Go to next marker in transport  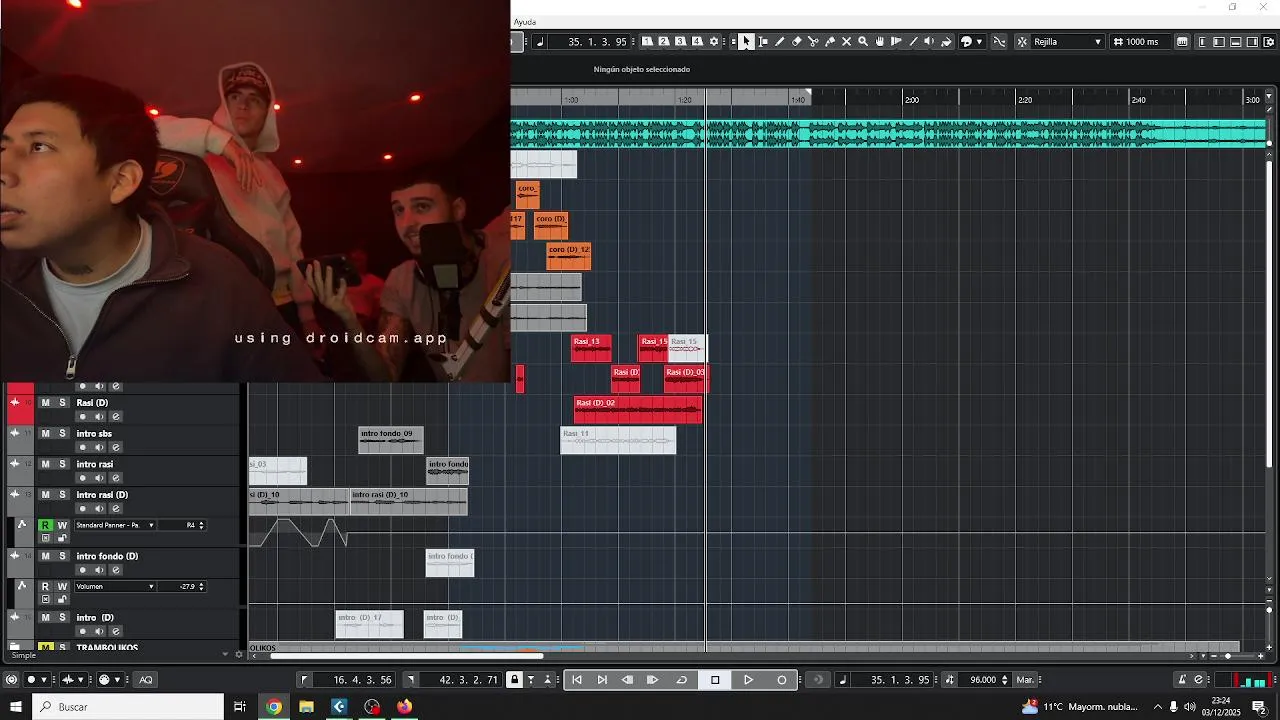pyautogui.click(x=602, y=680)
